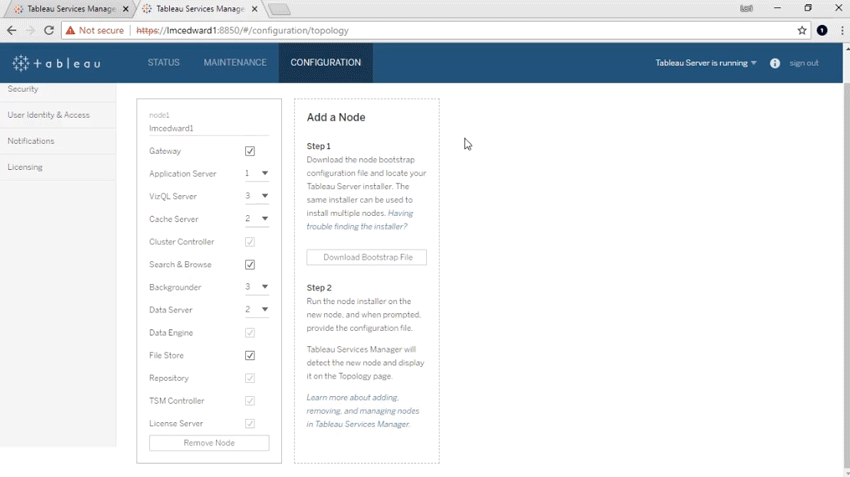Close the first Tableau Services Manager tab
The width and height of the screenshot is (850, 477).
[x=125, y=9]
